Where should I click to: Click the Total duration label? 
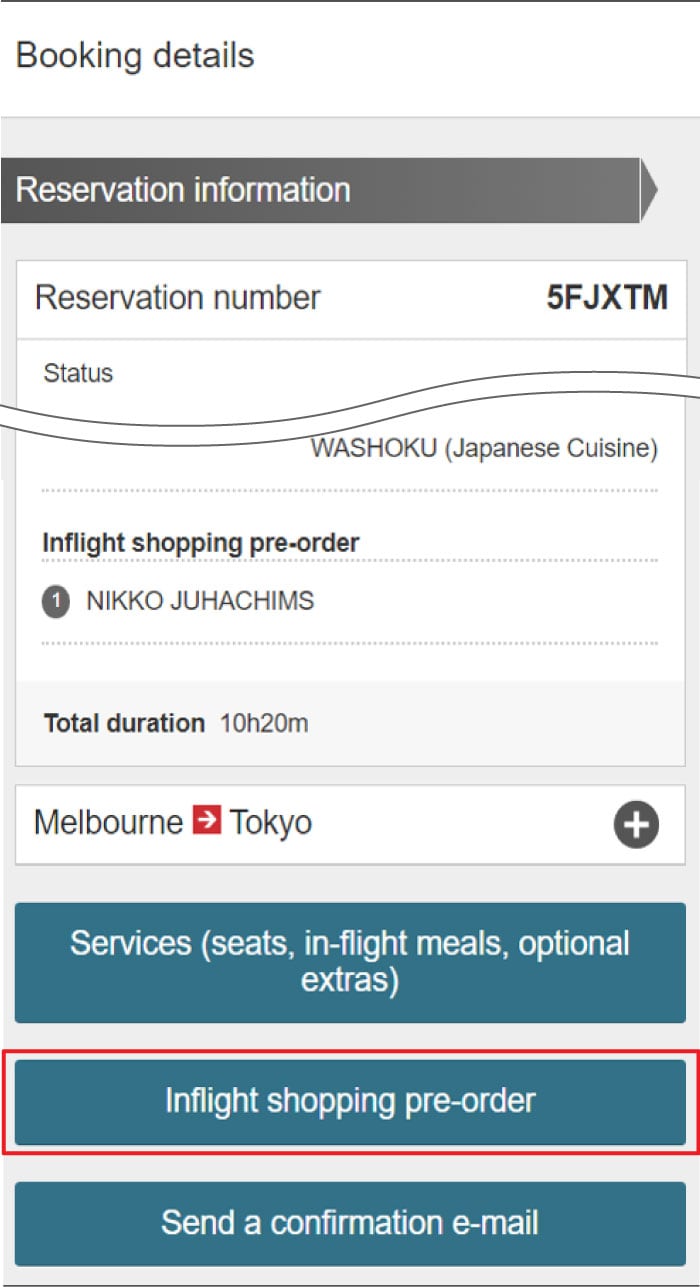pos(124,723)
